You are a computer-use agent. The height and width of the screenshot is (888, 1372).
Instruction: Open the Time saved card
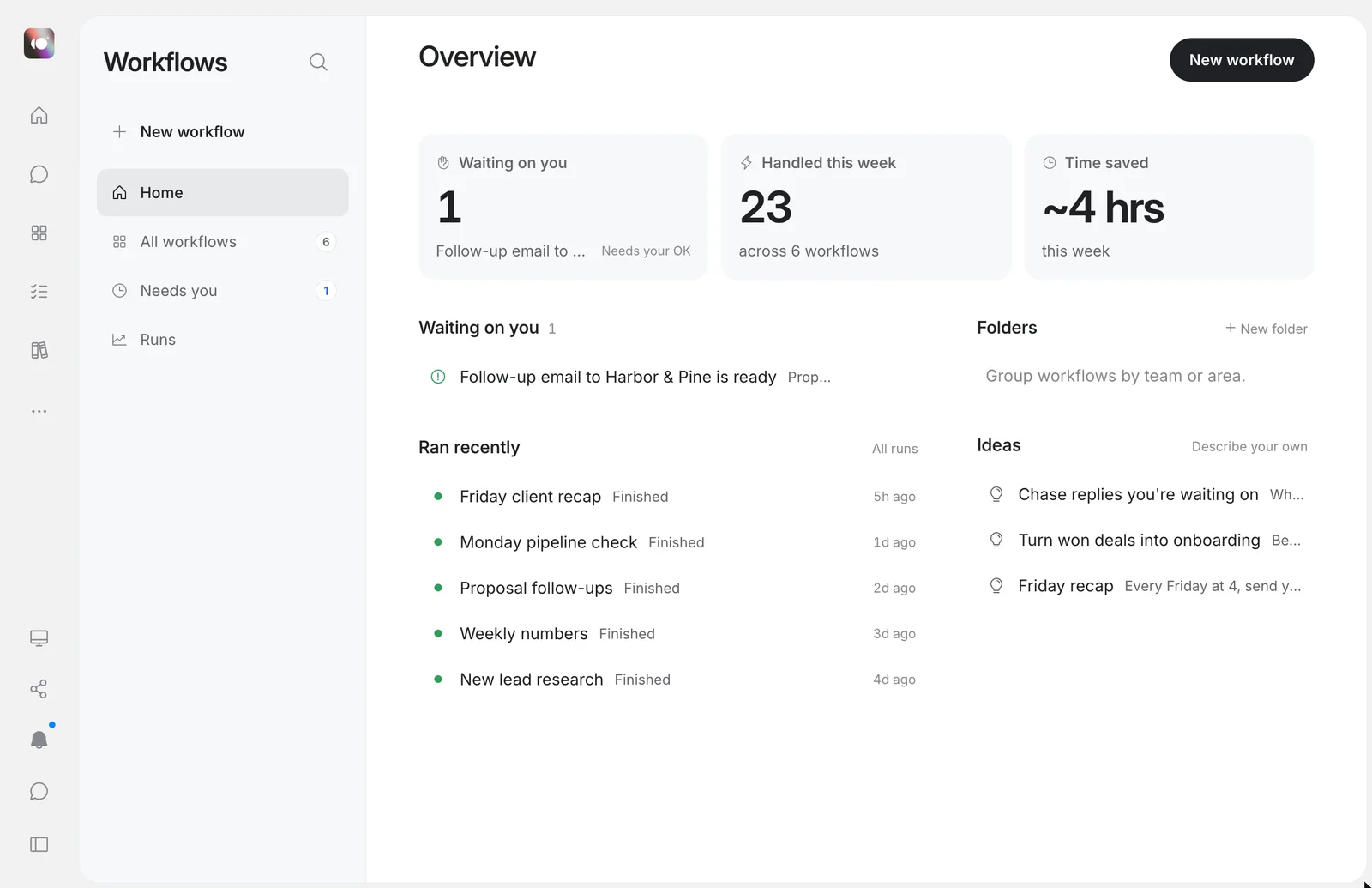[1169, 206]
